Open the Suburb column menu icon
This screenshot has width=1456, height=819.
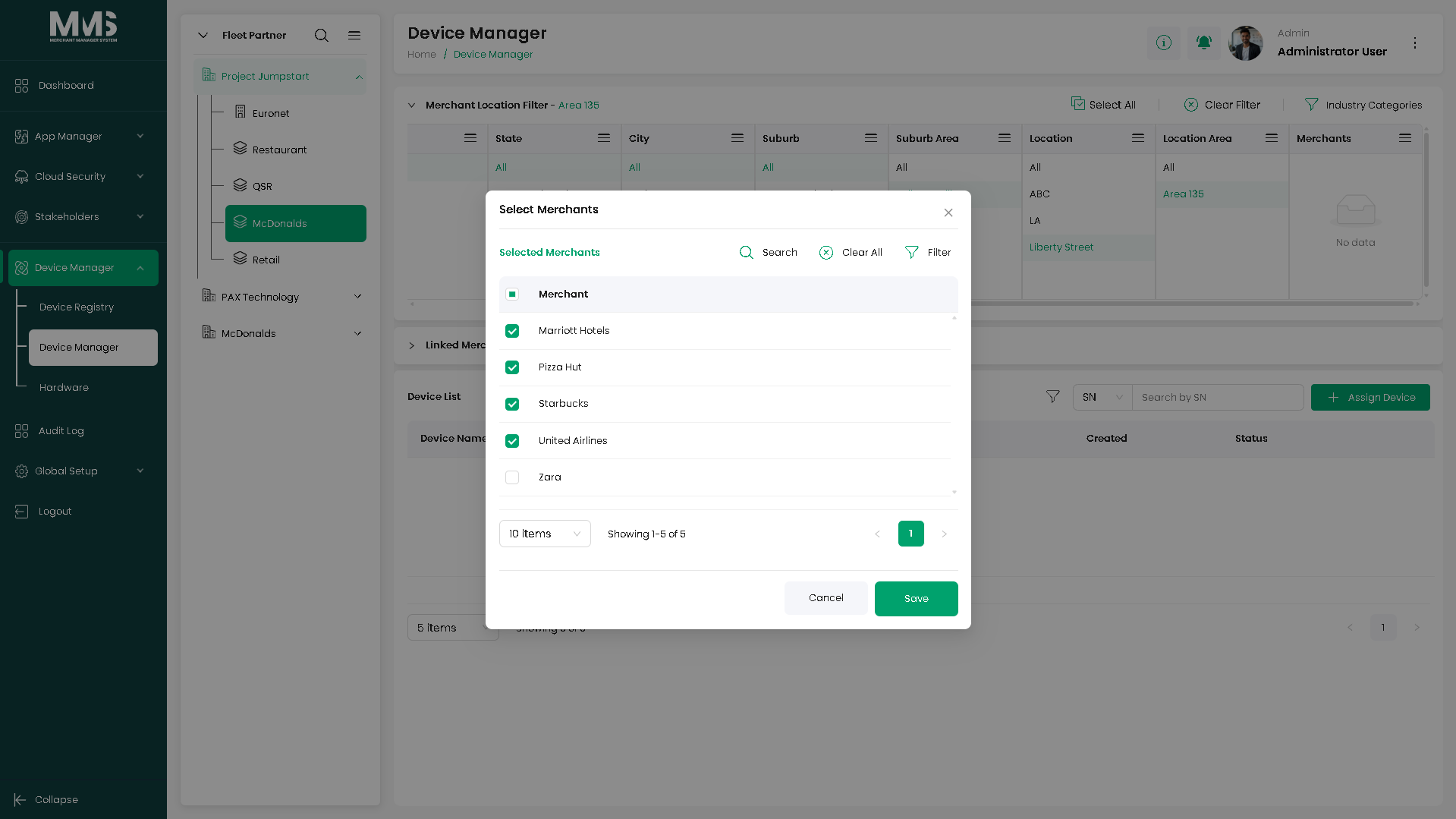click(x=871, y=138)
